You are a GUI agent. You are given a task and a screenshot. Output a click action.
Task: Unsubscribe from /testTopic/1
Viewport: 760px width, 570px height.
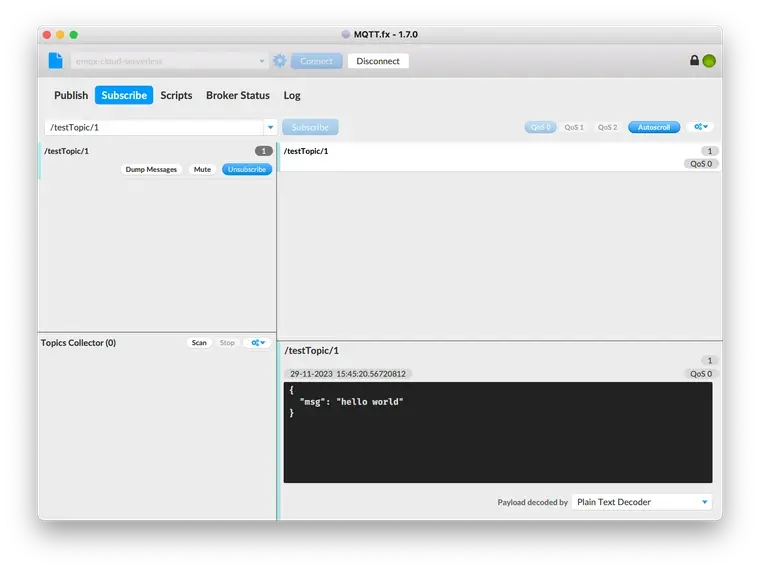pos(247,169)
